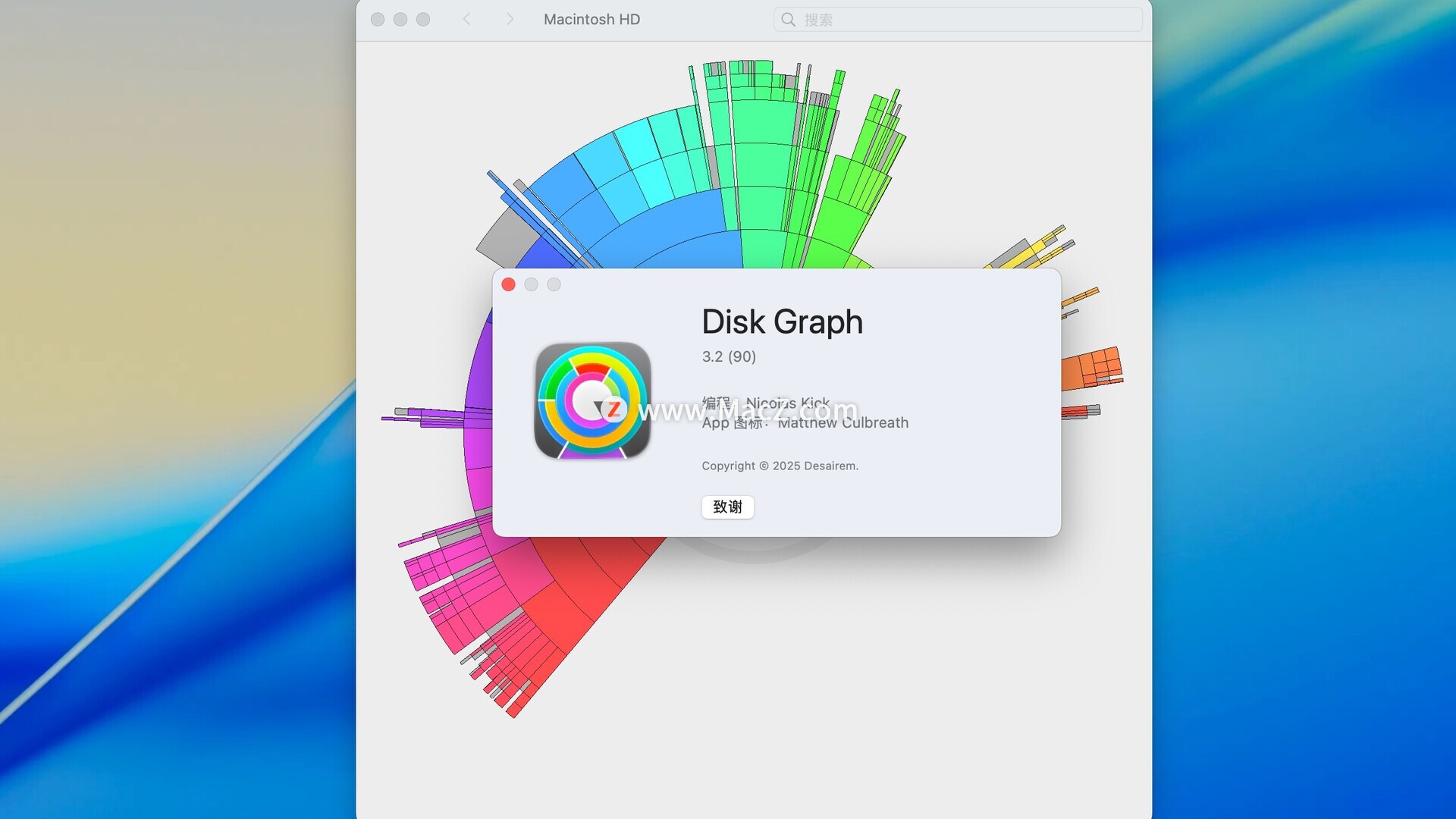Click the version 3.2 (90) label

(728, 356)
